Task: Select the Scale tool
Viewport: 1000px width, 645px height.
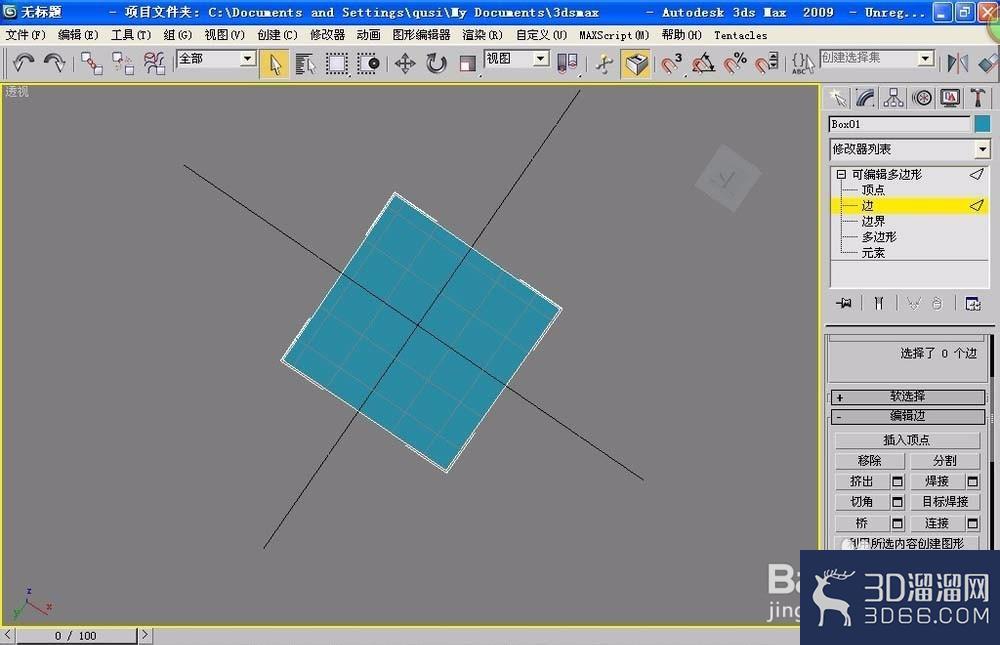Action: coord(467,64)
